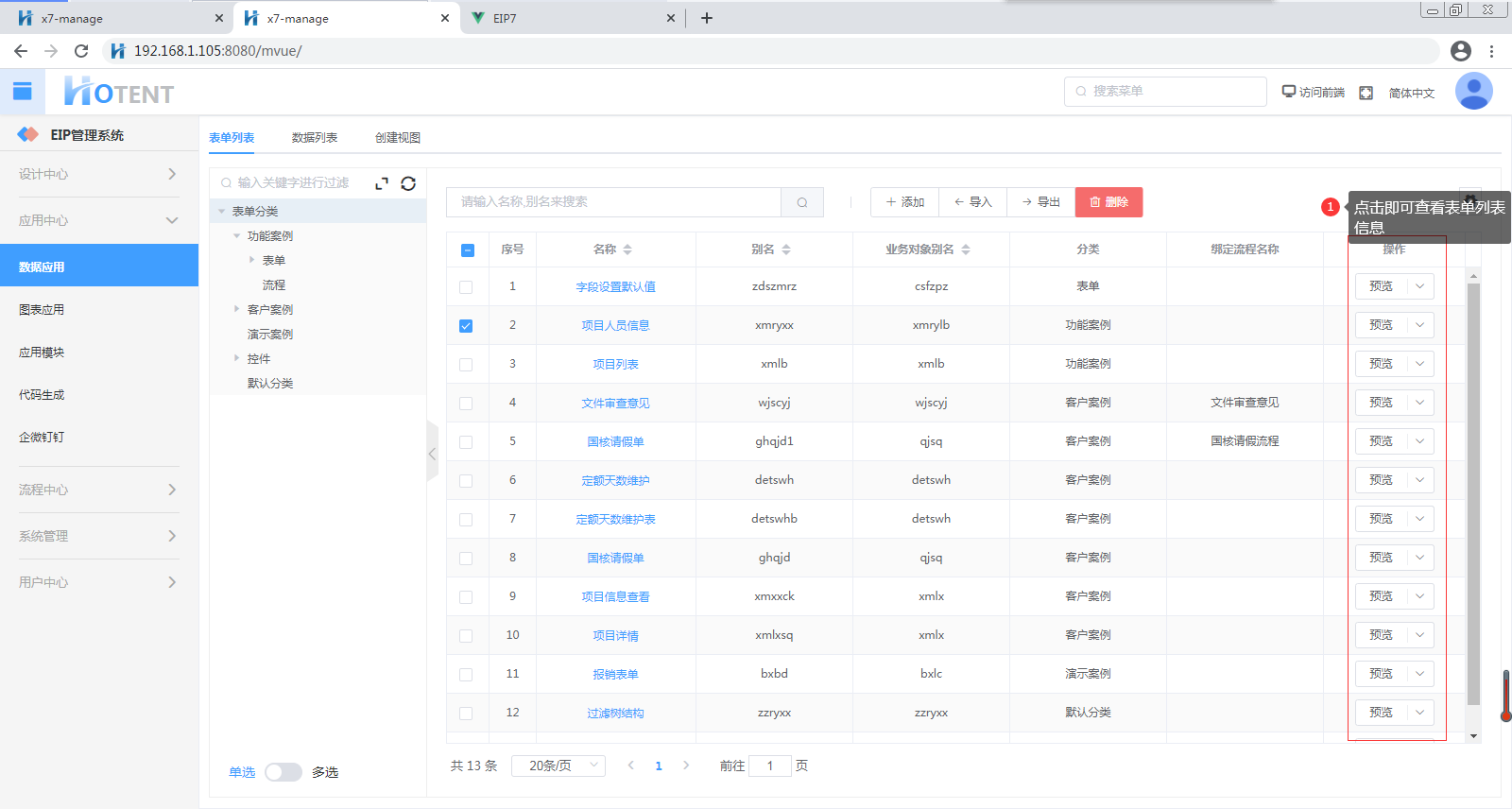The width and height of the screenshot is (1512, 809).
Task: Switch to the 数据列表 tab
Action: [x=314, y=138]
